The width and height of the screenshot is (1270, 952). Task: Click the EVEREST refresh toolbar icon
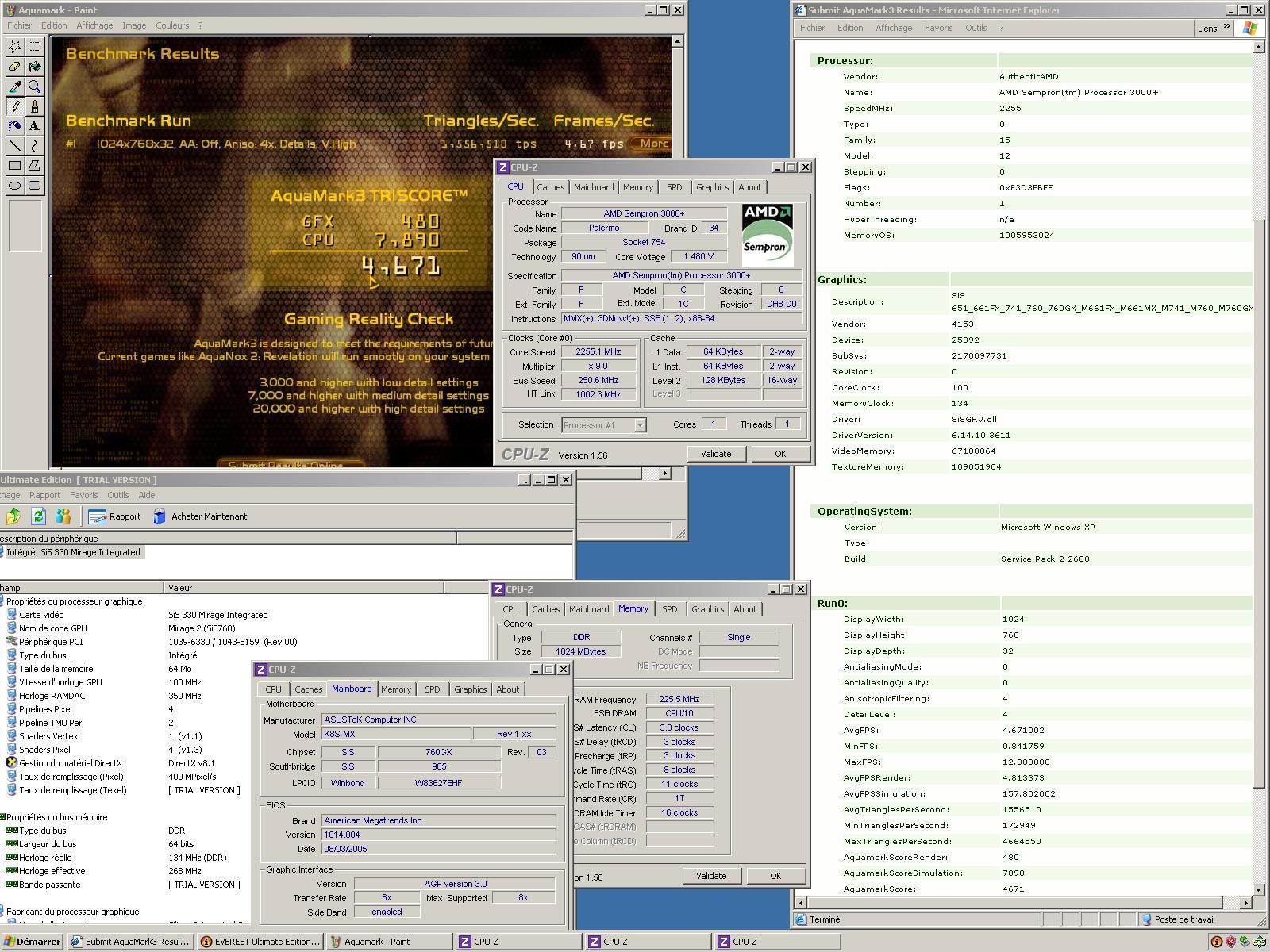pos(38,516)
